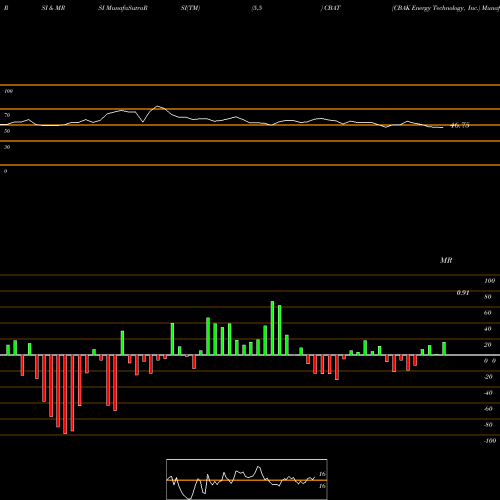Click the MR axis label -60

488,409
